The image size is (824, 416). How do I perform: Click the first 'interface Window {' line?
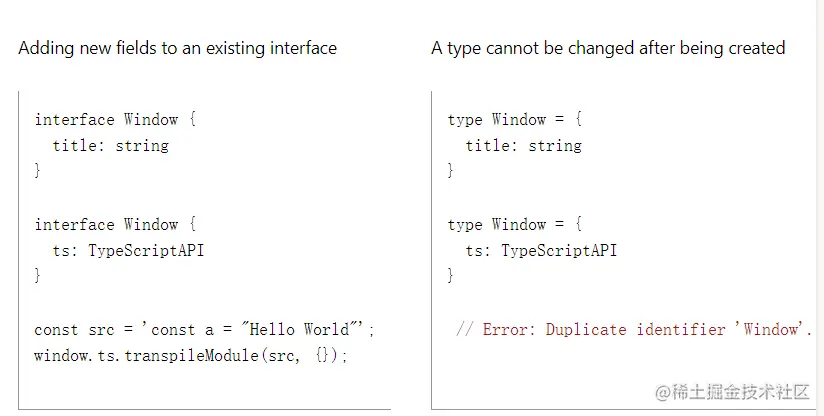(115, 120)
